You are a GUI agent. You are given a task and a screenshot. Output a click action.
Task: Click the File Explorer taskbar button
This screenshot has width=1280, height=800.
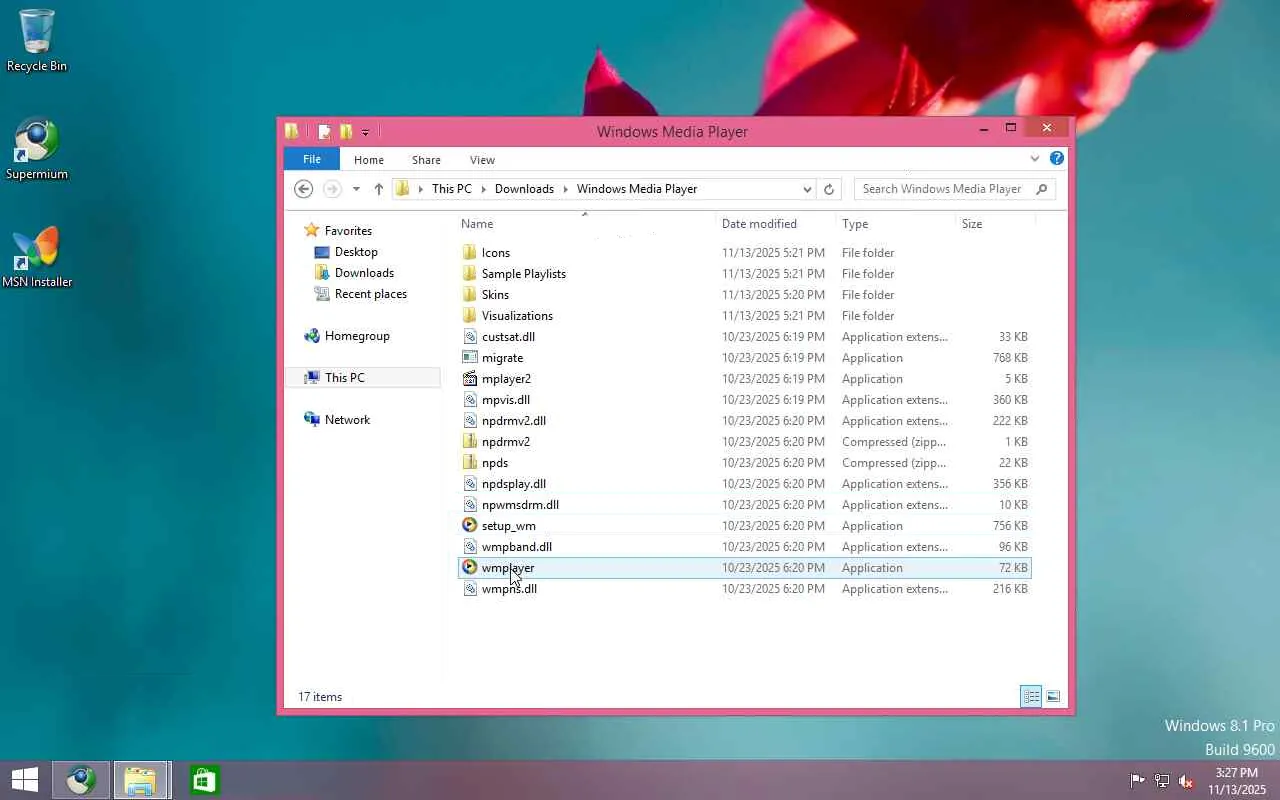pos(140,780)
